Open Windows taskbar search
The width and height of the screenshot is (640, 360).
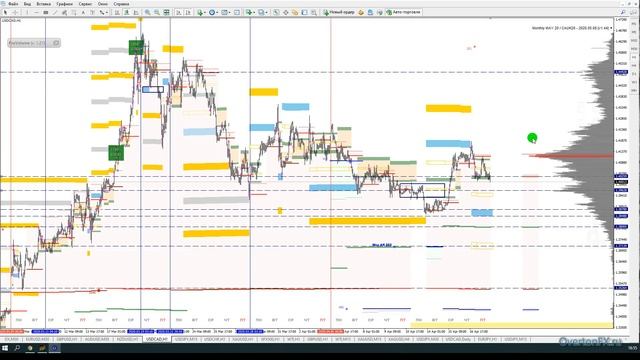click(x=17, y=348)
